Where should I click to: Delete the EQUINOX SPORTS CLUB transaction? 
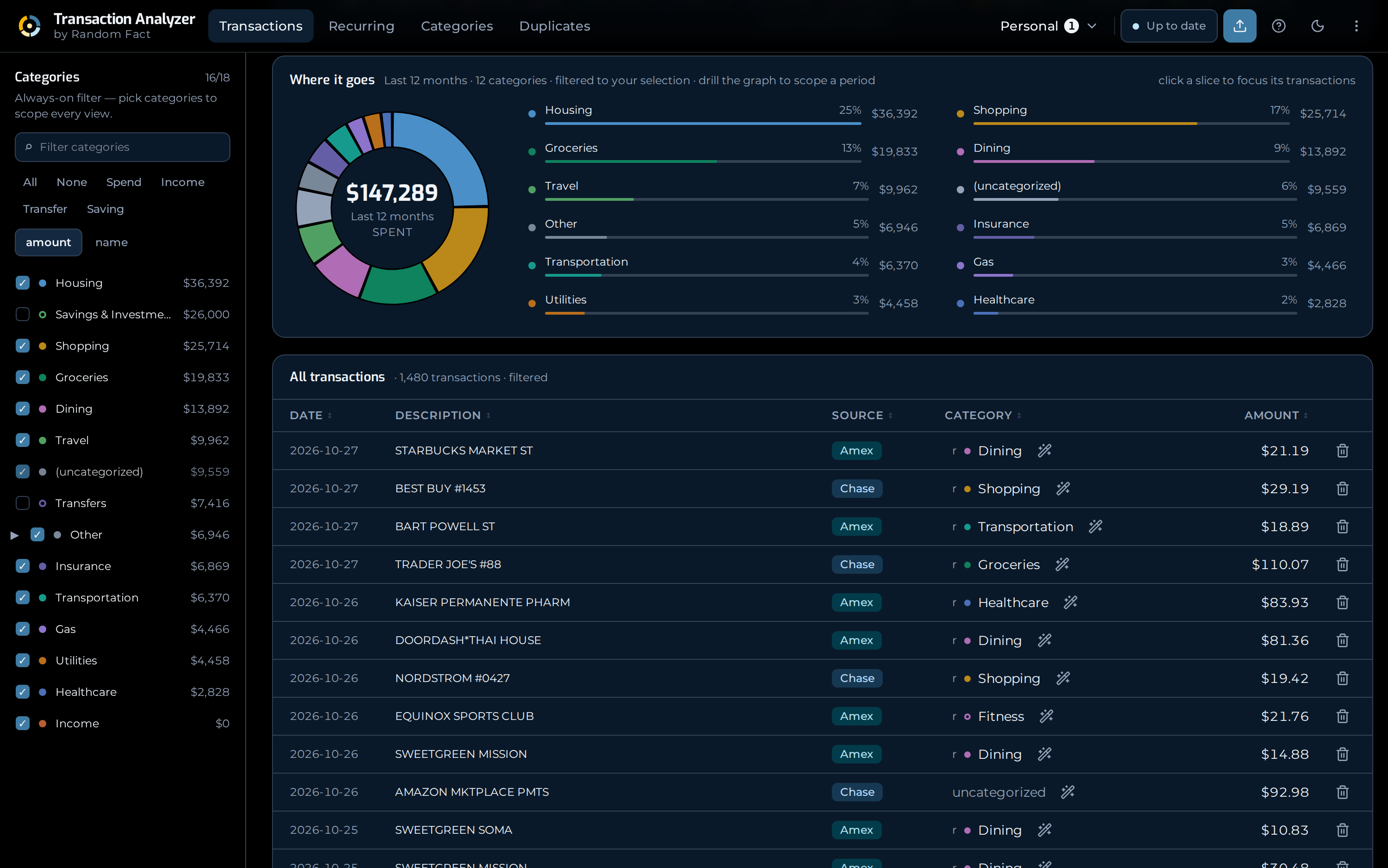pyautogui.click(x=1342, y=716)
